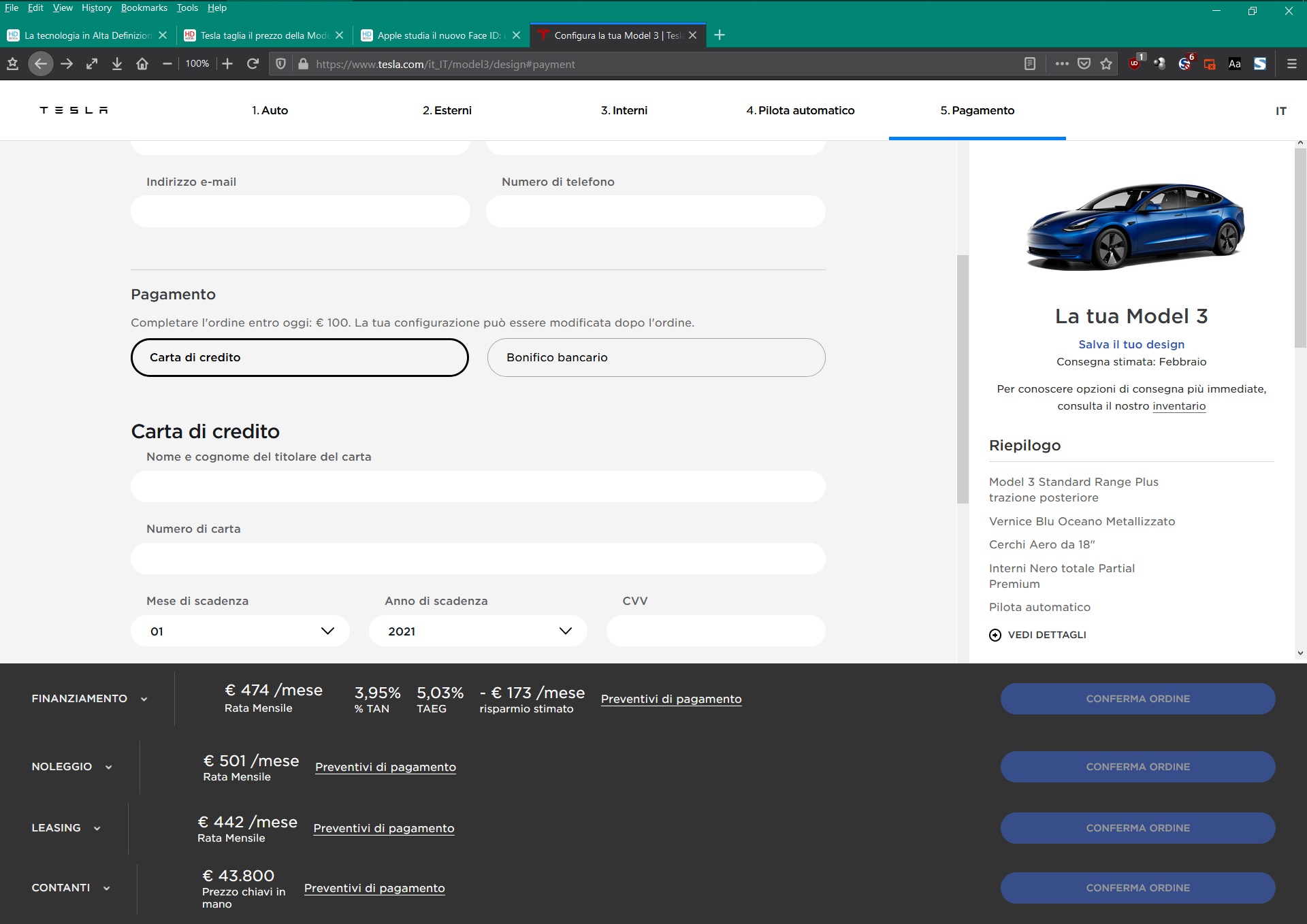The width and height of the screenshot is (1307, 924).
Task: Go forward to the next page
Action: [x=67, y=64]
